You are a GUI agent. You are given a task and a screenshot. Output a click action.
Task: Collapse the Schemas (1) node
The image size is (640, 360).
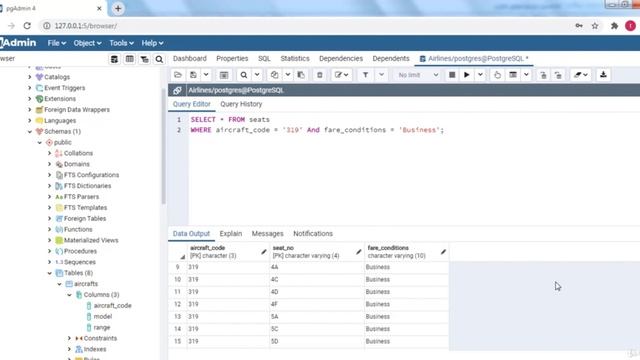[x=30, y=131]
